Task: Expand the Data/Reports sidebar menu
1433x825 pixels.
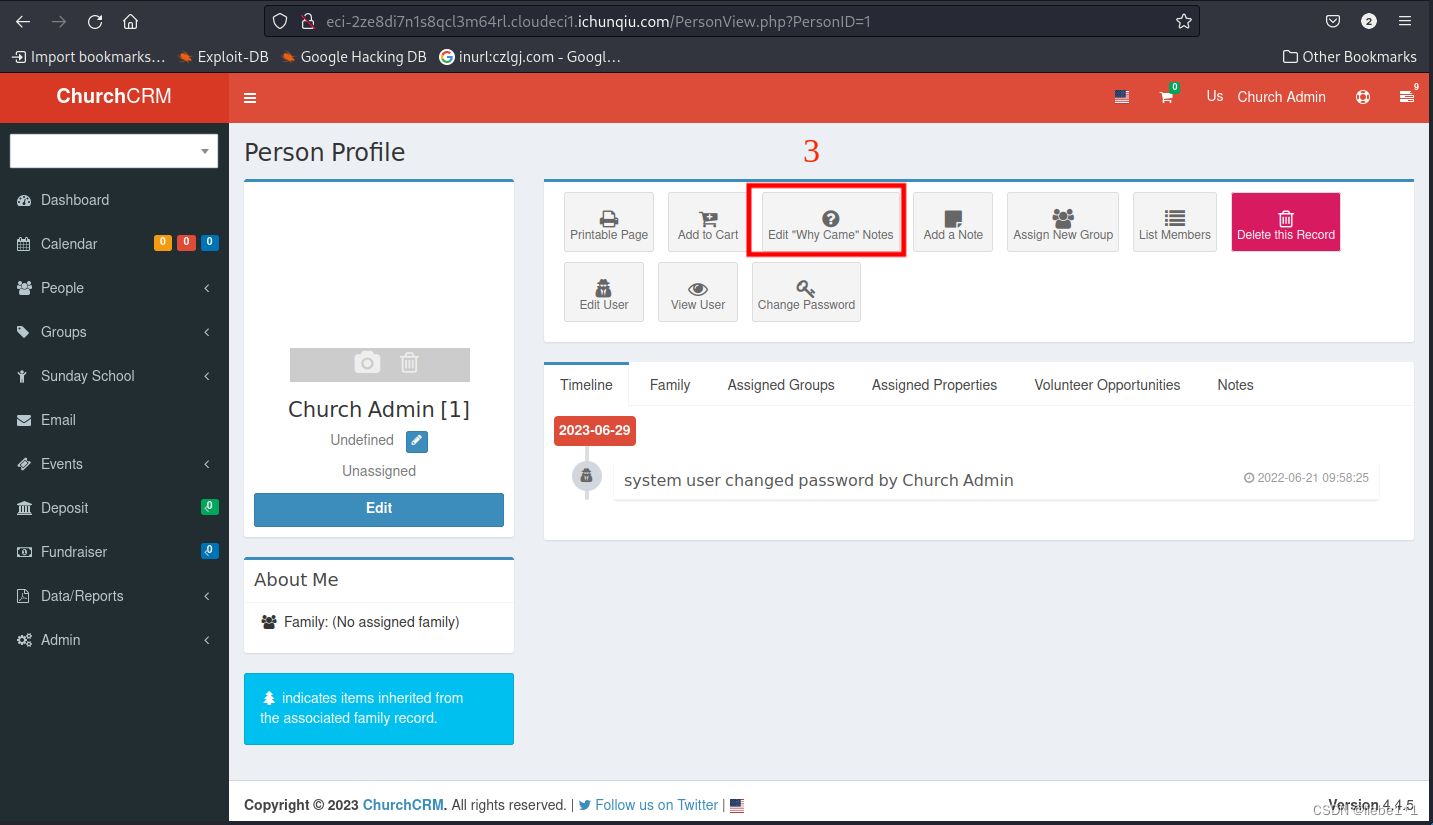Action: click(114, 596)
